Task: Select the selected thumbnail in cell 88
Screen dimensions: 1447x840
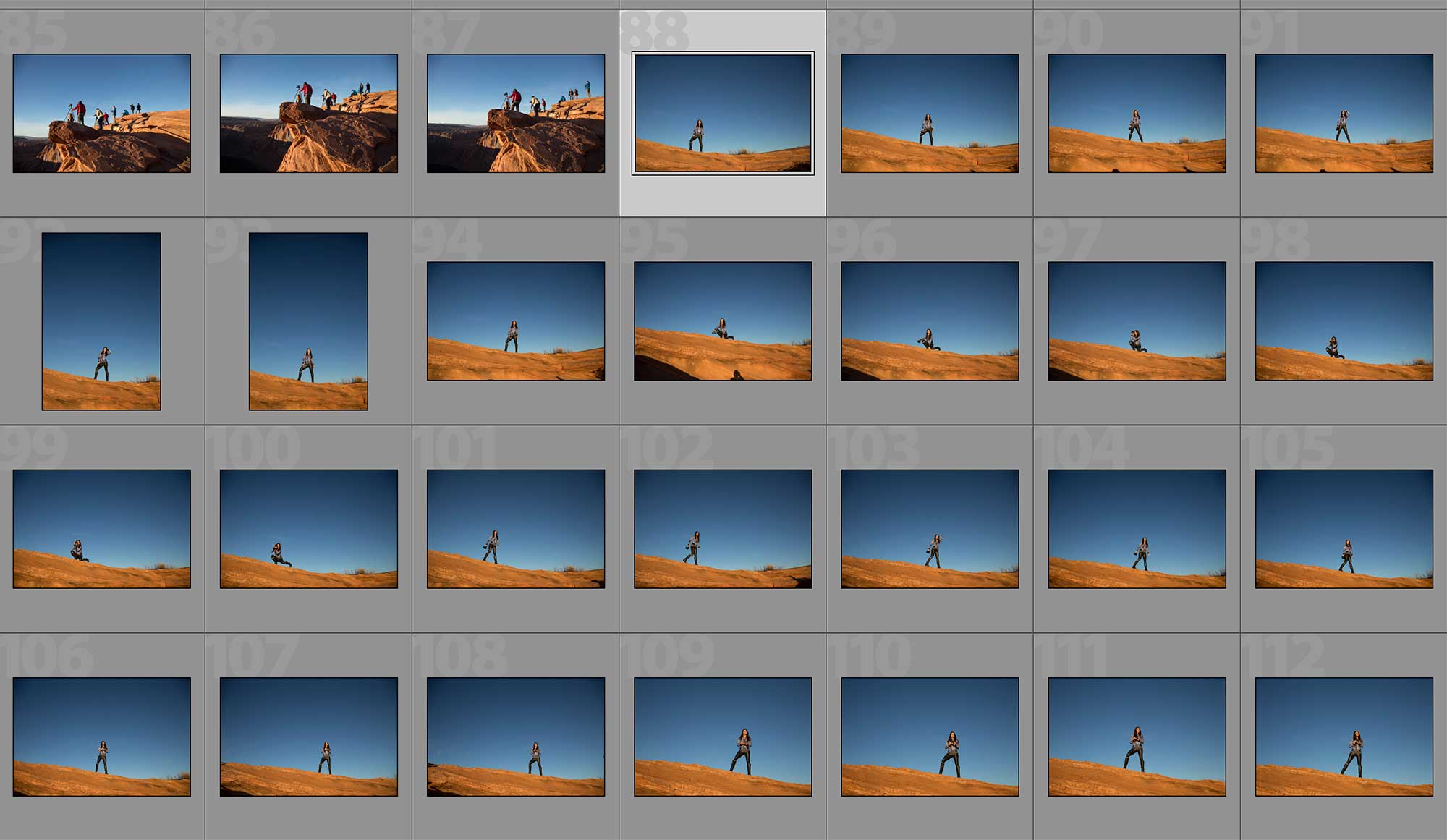Action: point(723,113)
